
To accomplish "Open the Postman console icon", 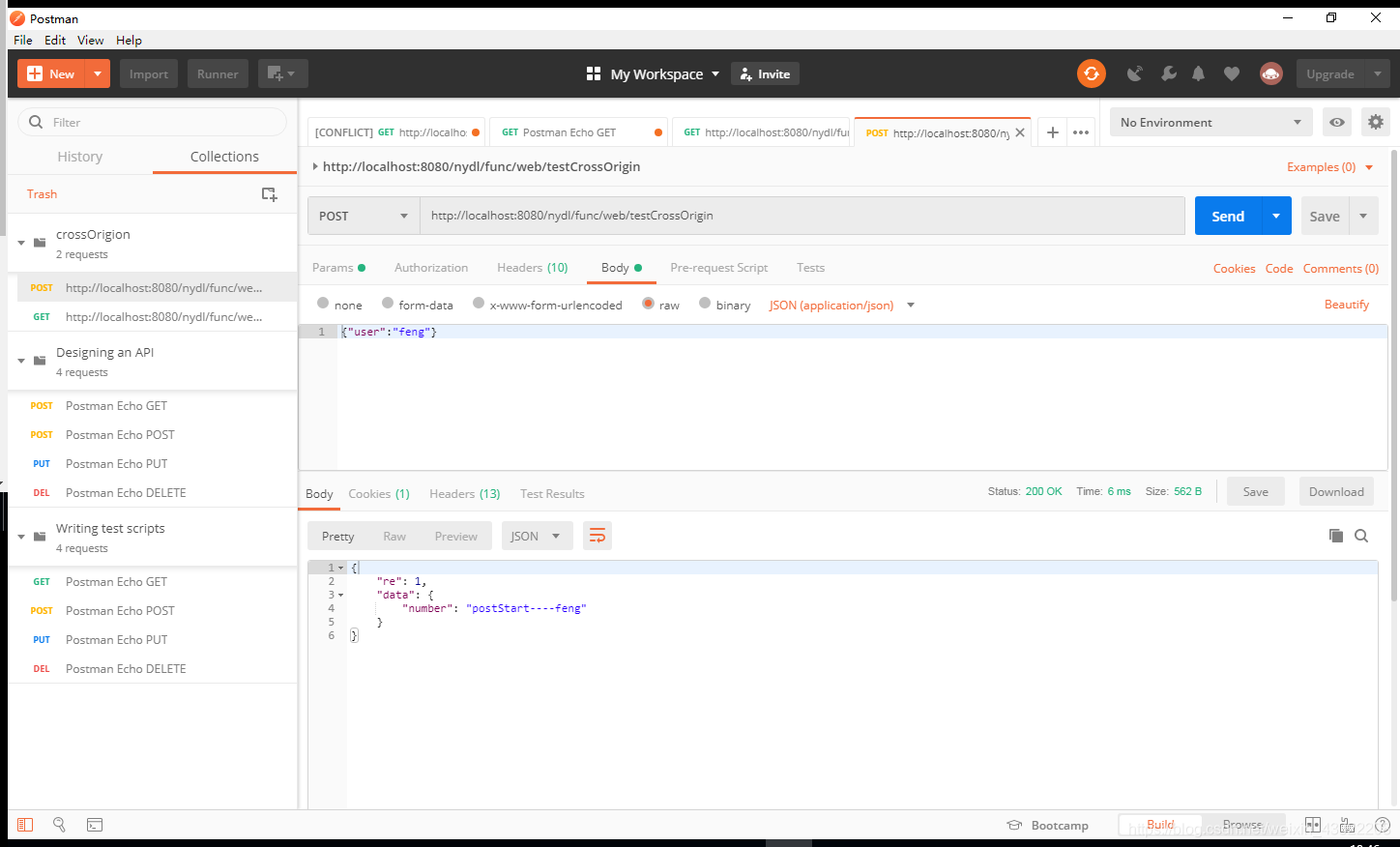I will [95, 825].
